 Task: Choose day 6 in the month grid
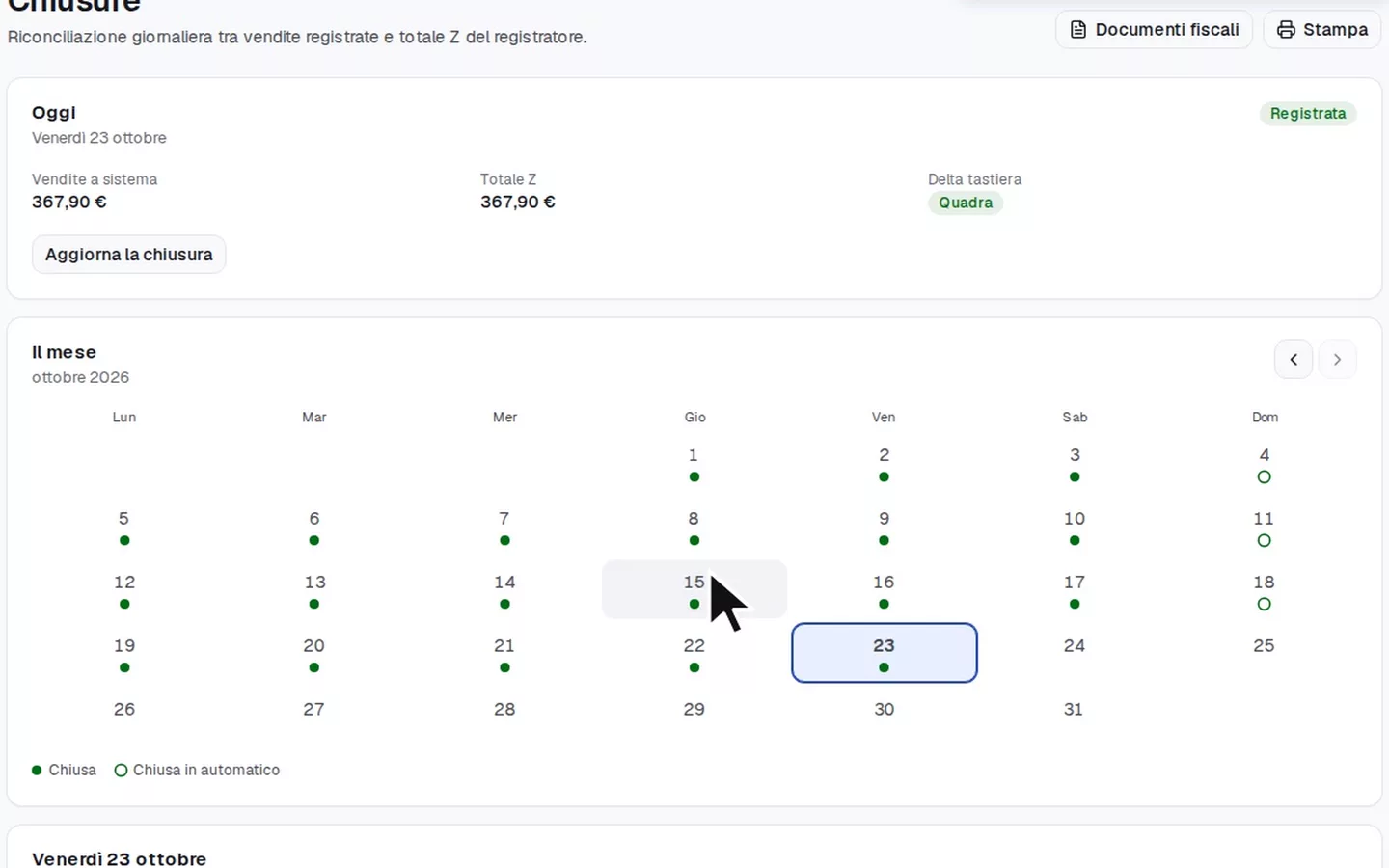pos(314,526)
